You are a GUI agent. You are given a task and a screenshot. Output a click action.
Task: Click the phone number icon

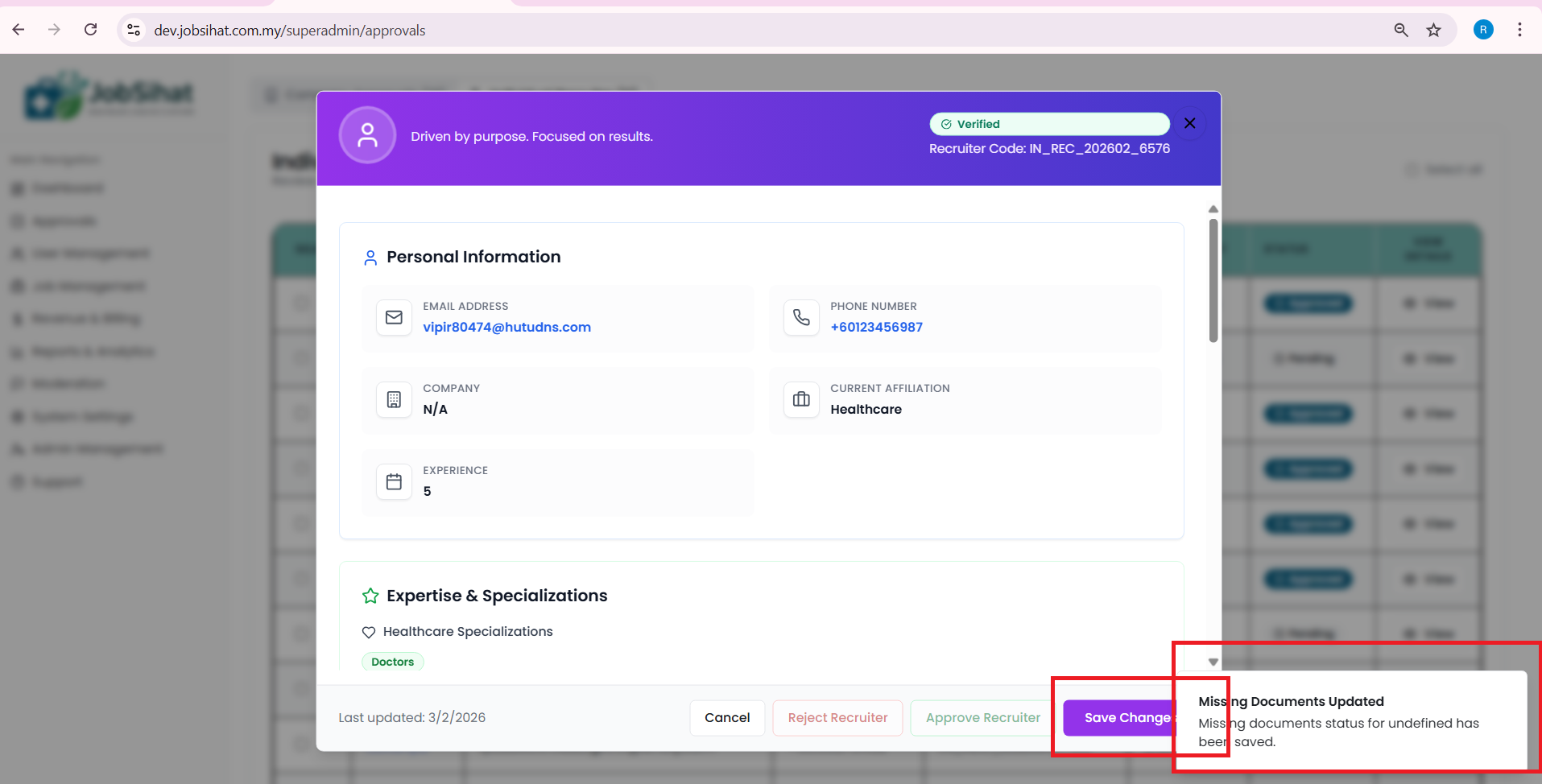801,318
